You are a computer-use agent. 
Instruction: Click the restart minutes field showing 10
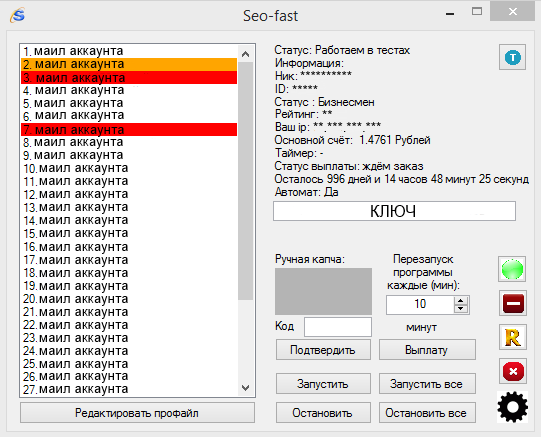[x=420, y=305]
